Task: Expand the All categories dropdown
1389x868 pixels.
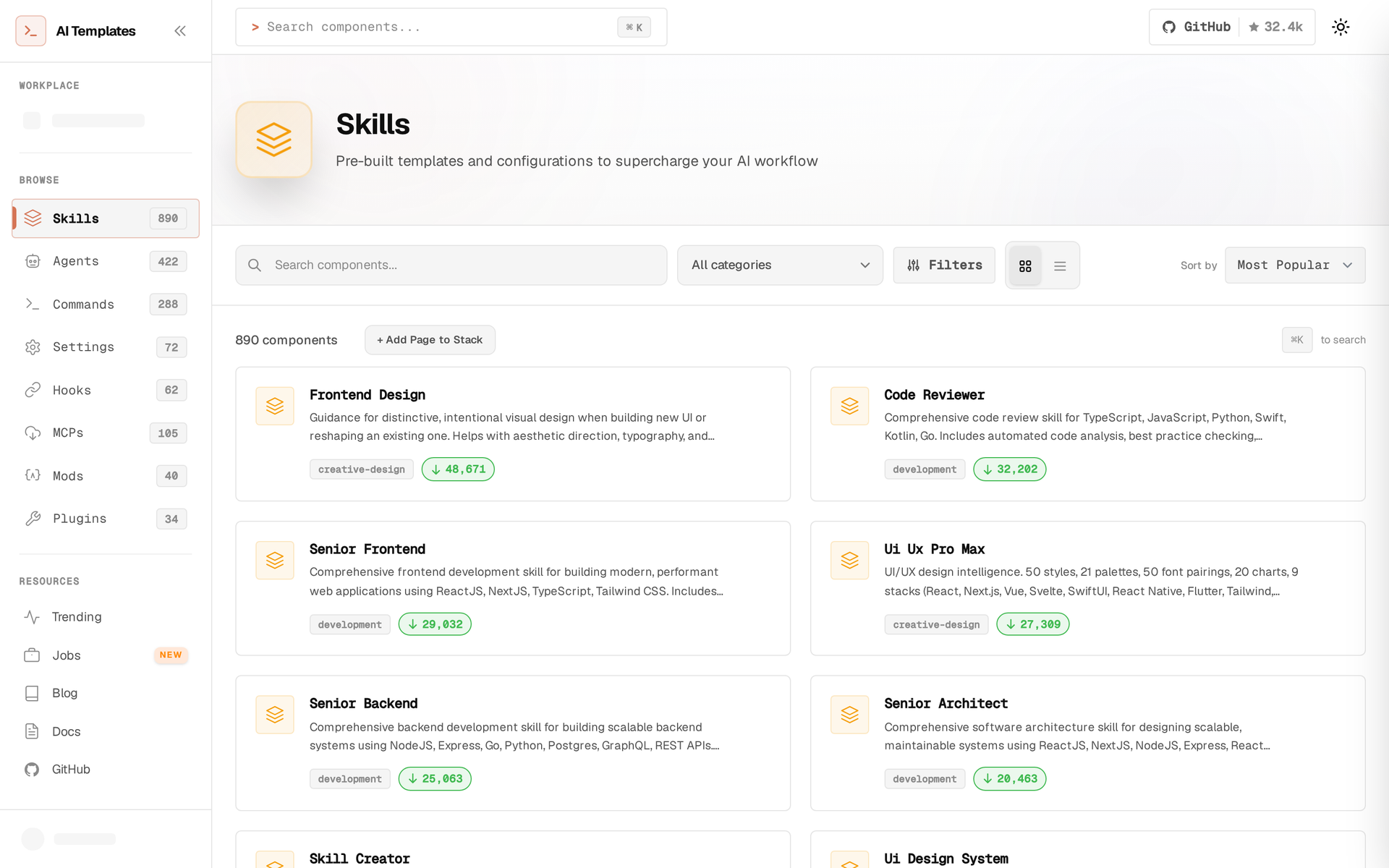Action: pyautogui.click(x=780, y=265)
